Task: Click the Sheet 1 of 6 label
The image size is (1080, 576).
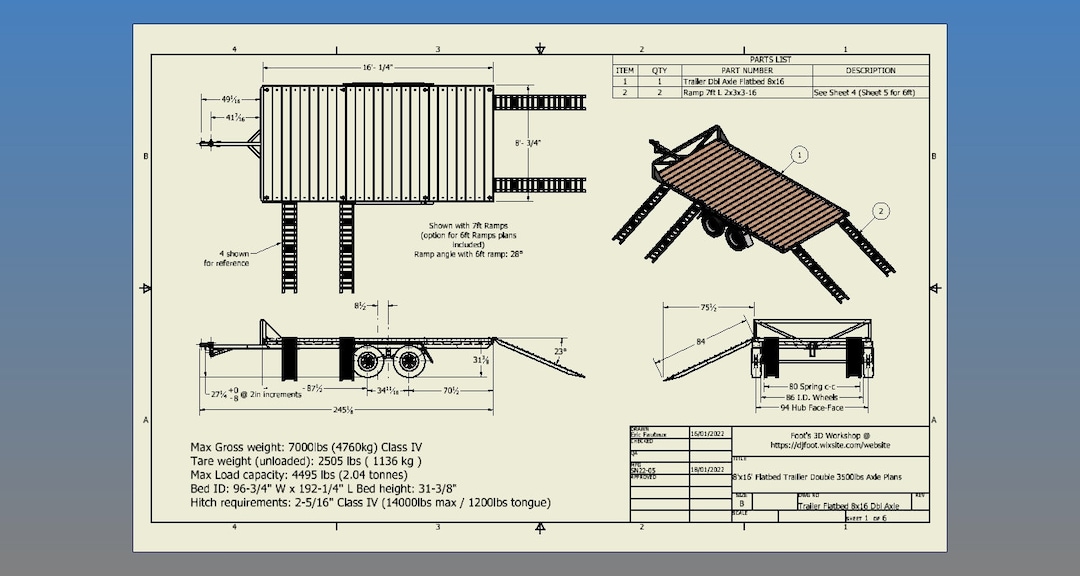Action: [866, 516]
